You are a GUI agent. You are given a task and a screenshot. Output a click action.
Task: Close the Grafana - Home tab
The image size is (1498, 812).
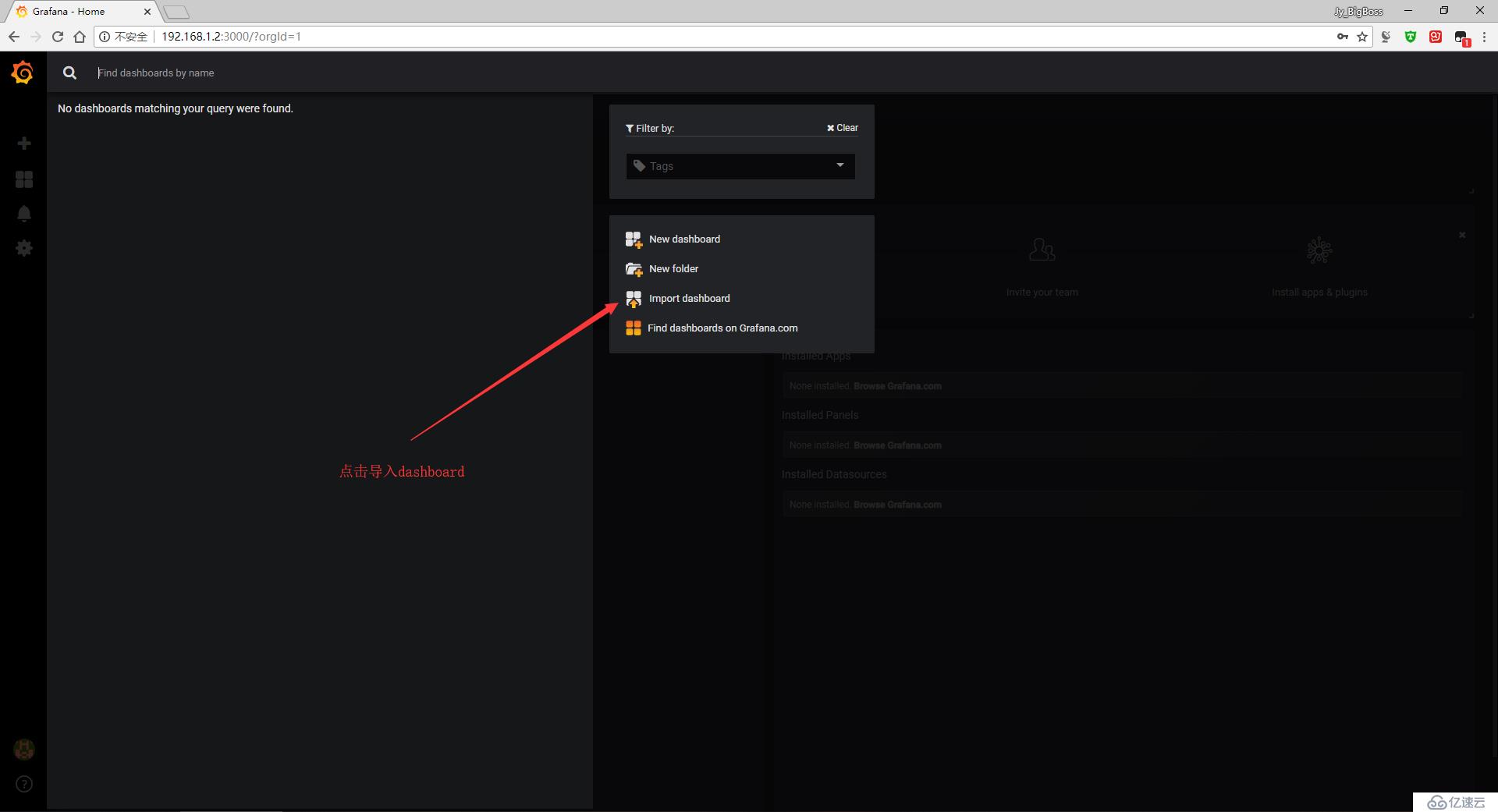tap(147, 12)
